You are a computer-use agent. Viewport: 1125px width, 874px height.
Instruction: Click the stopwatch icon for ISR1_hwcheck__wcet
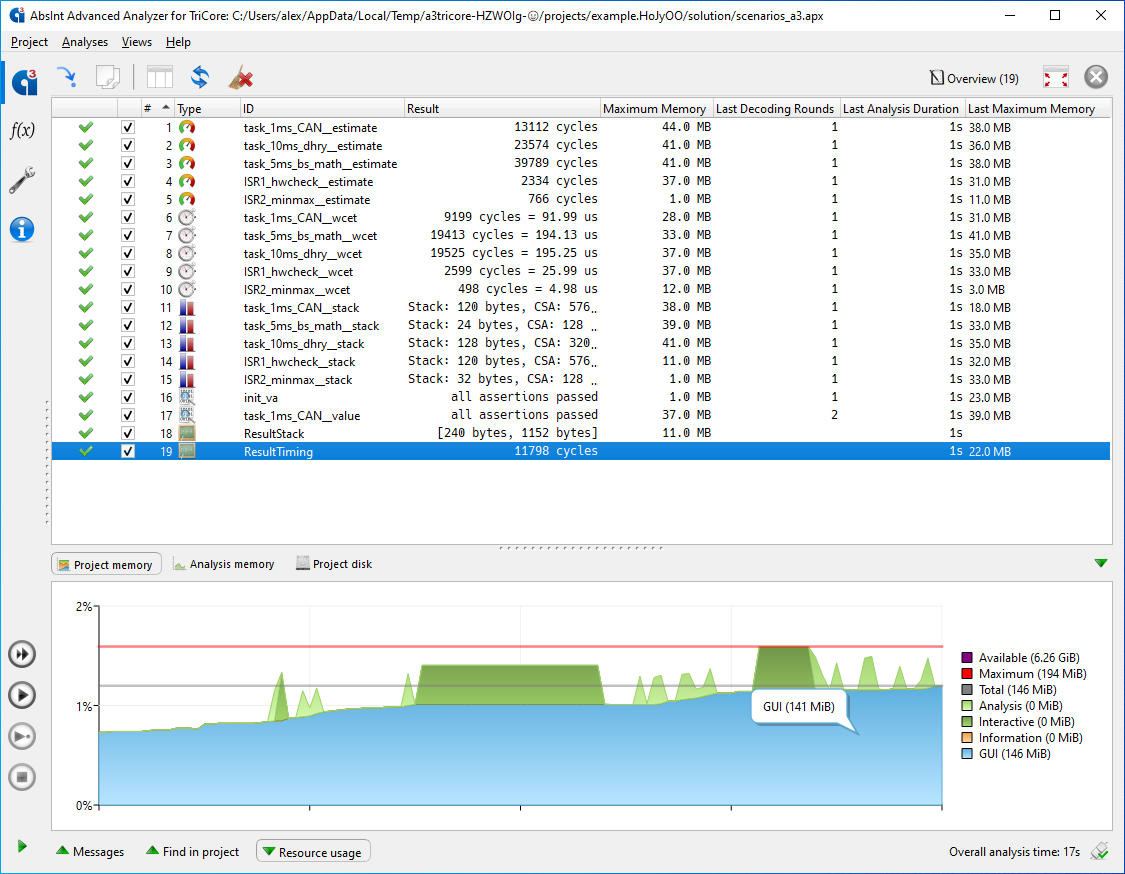187,271
